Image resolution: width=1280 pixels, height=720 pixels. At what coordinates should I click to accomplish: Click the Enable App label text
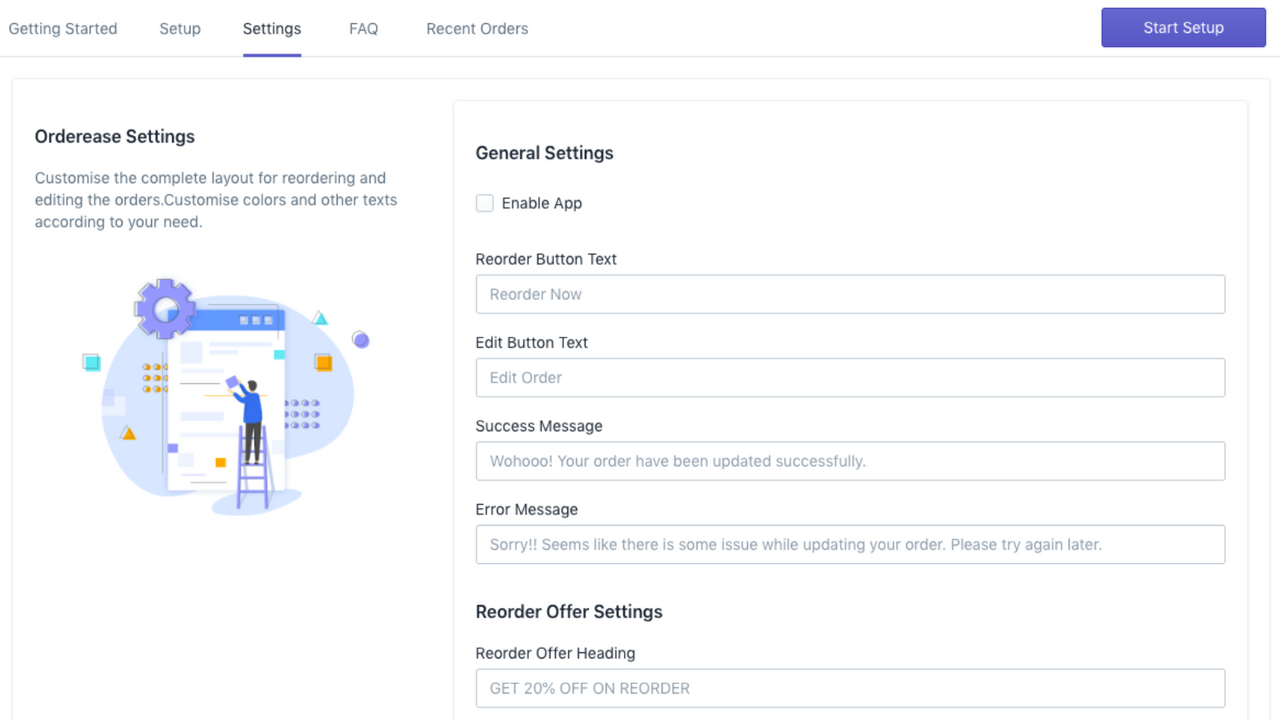coord(541,203)
